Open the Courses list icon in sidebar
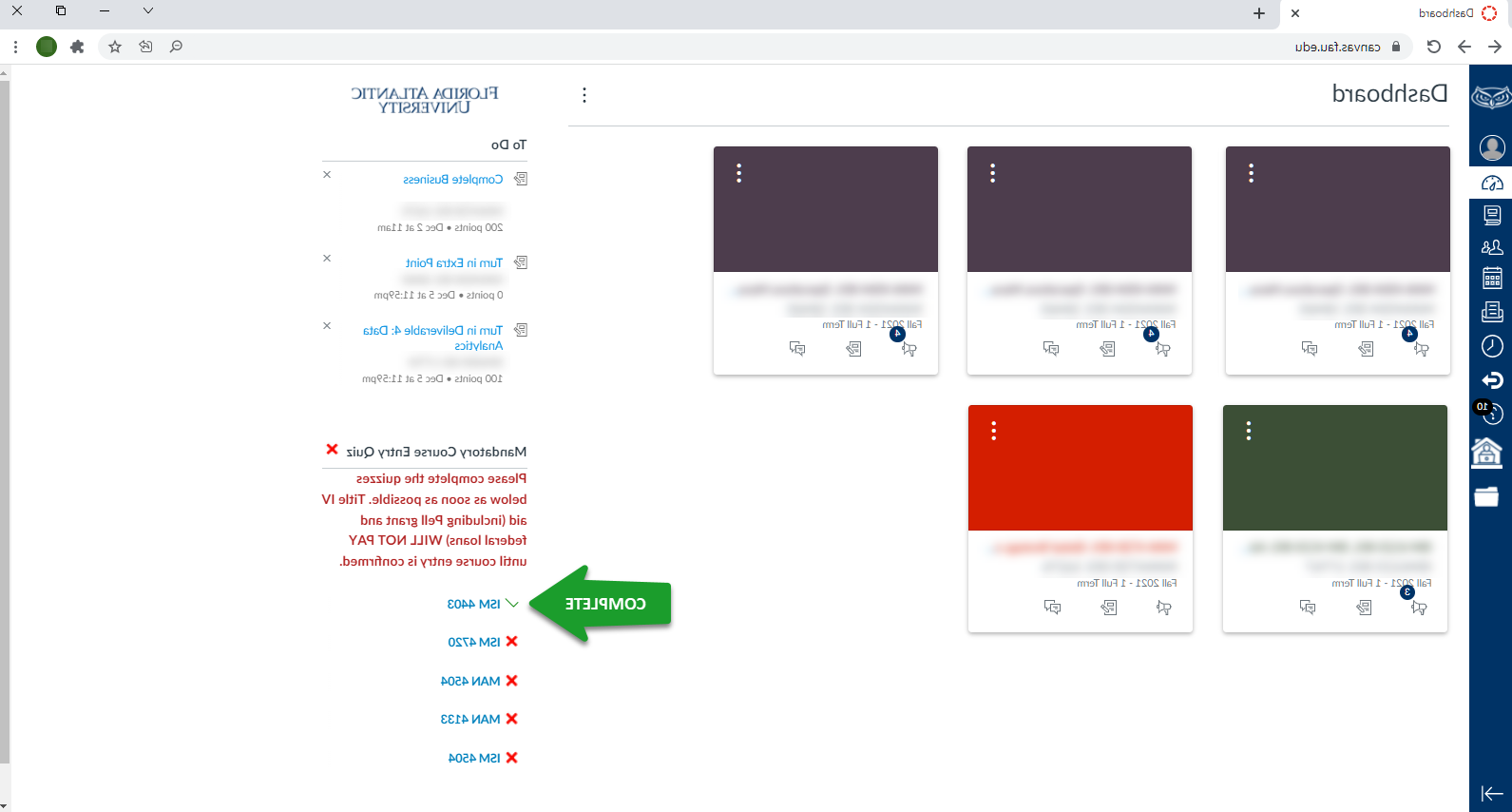This screenshot has width=1512, height=812. click(1492, 216)
